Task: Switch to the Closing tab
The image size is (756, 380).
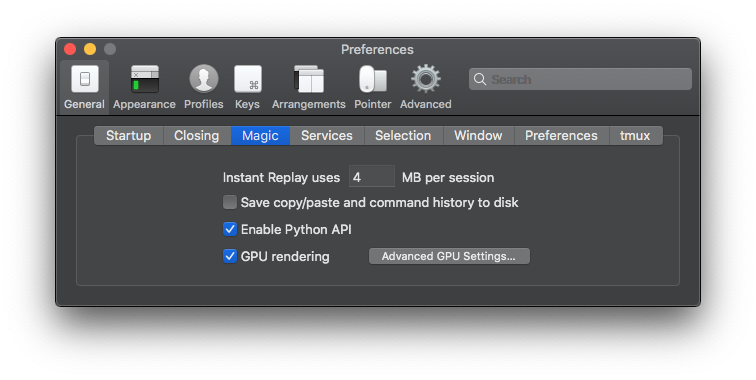Action: click(x=197, y=136)
